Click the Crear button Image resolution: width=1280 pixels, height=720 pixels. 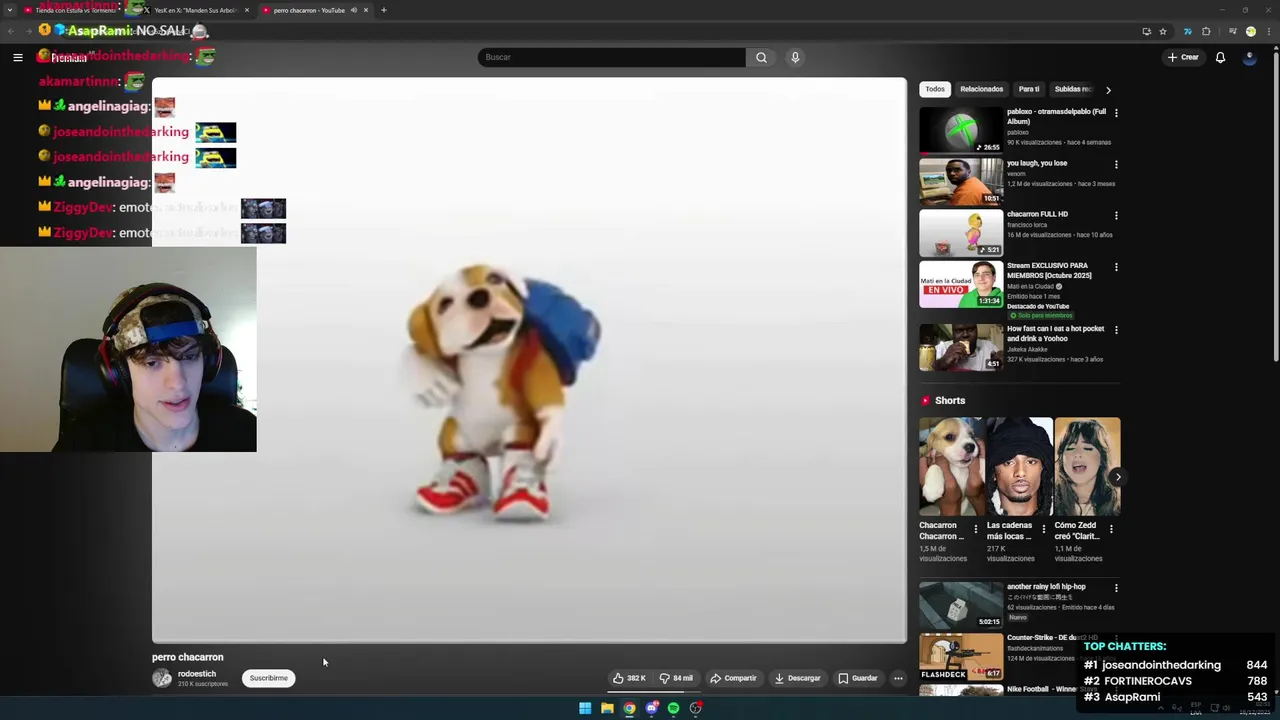1183,57
